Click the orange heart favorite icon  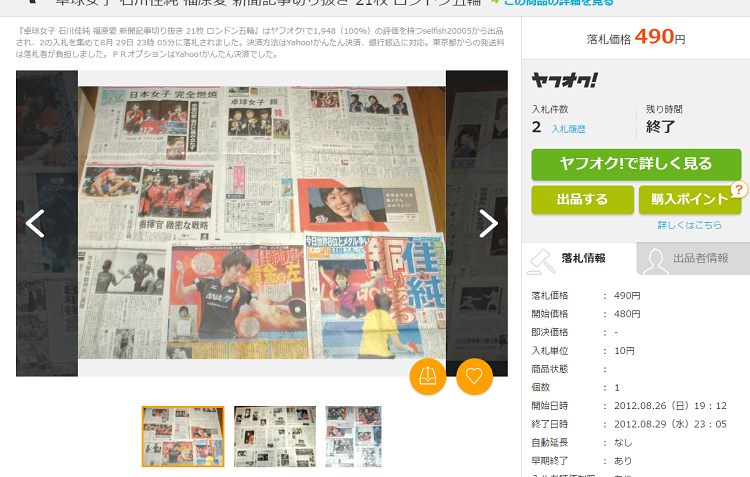[x=474, y=376]
